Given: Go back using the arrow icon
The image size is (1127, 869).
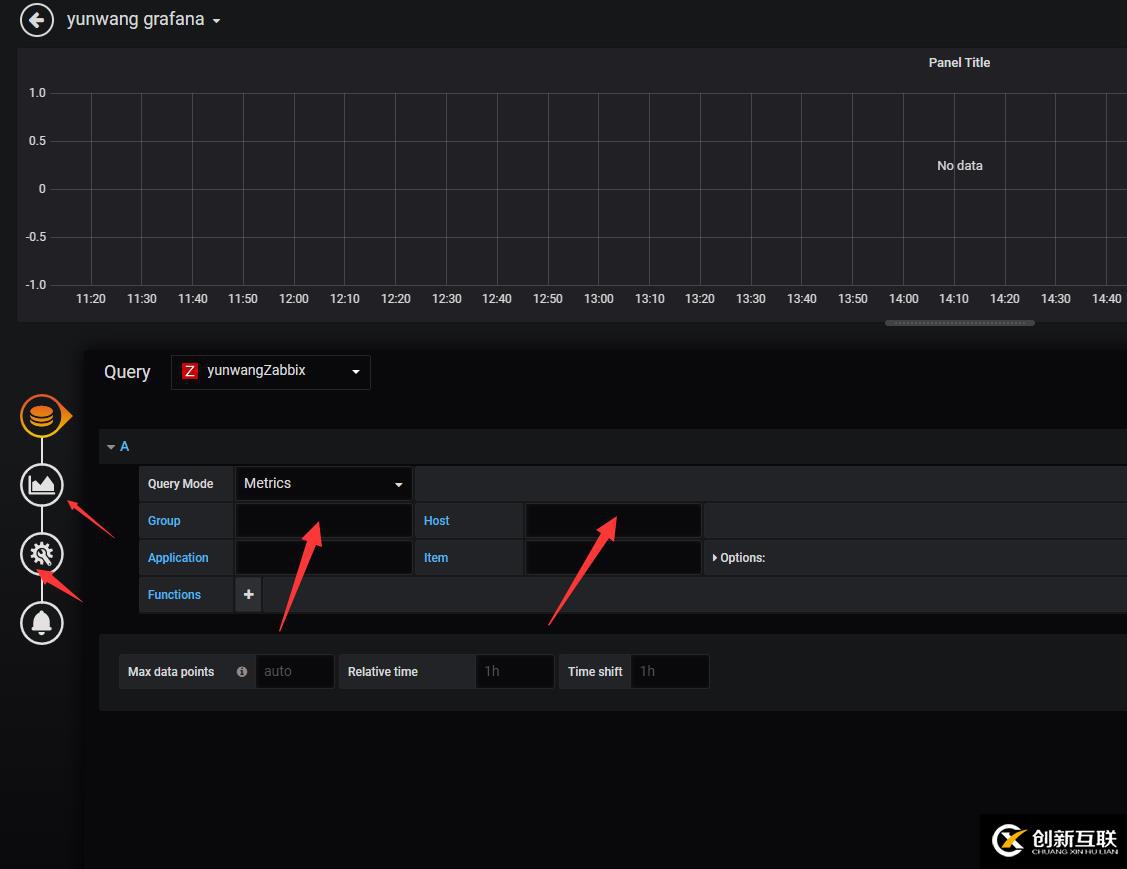Looking at the screenshot, I should coord(37,19).
